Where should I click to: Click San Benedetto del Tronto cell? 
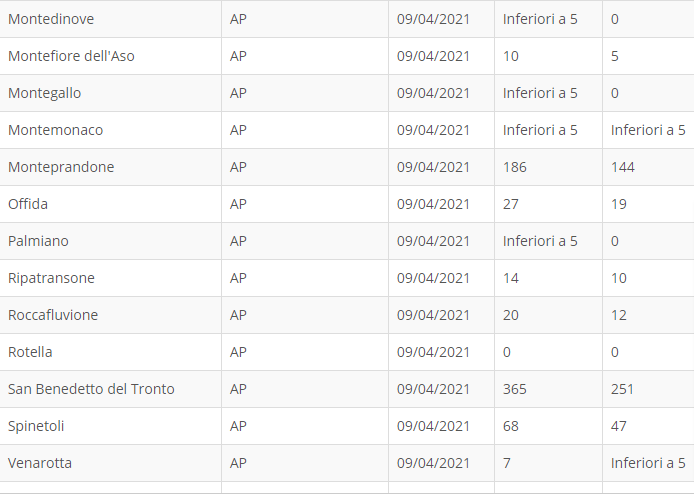(x=91, y=389)
